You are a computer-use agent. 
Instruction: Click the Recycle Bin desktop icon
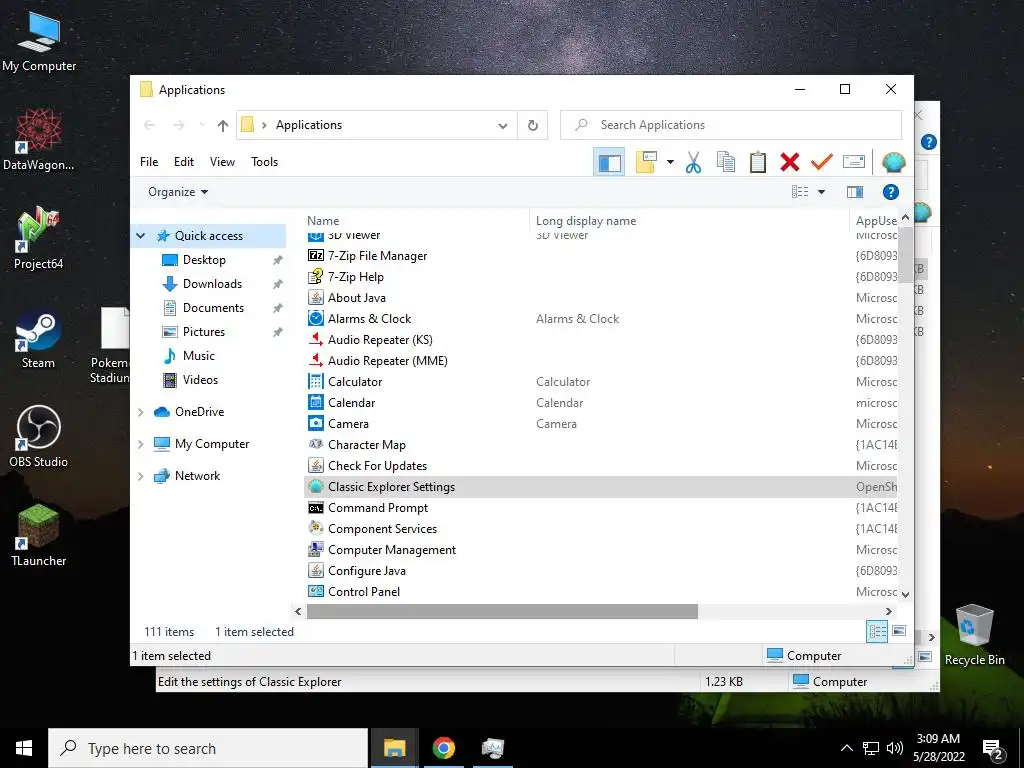click(x=974, y=635)
